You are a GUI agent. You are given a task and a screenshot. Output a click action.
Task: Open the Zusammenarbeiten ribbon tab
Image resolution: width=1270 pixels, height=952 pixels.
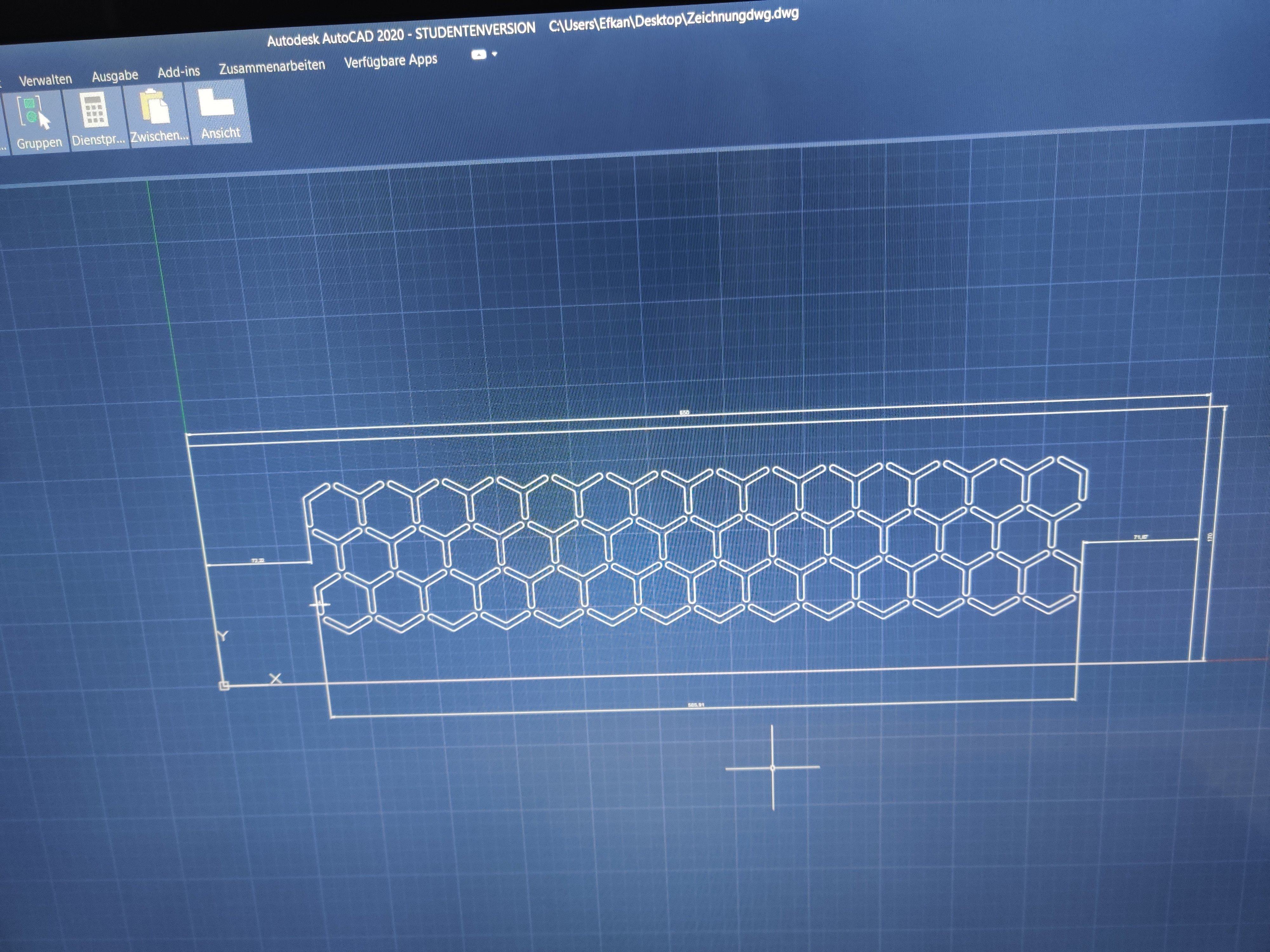271,67
